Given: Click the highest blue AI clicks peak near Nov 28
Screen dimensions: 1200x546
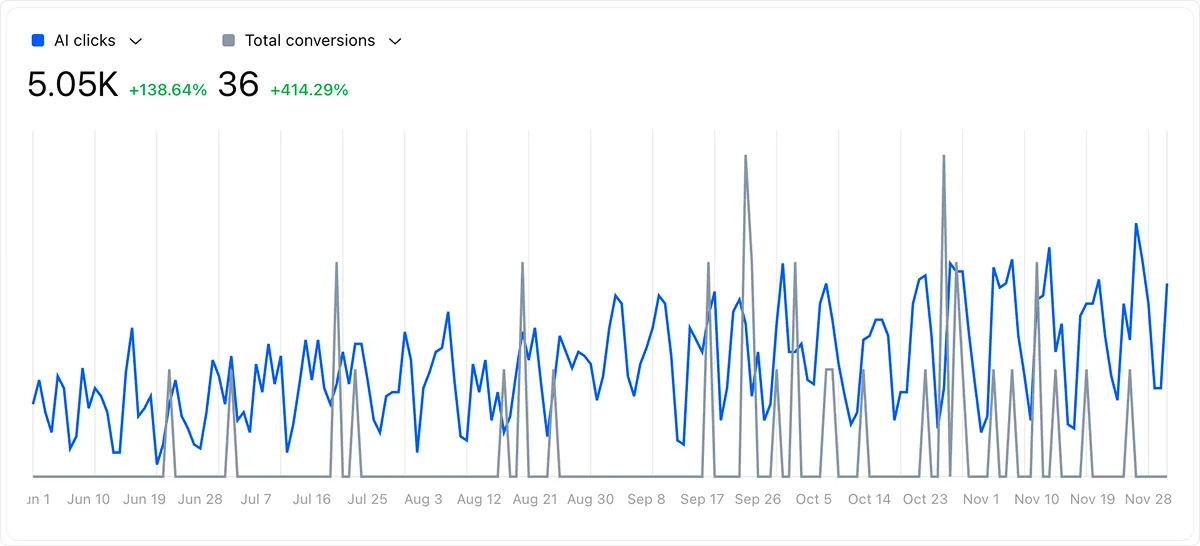Looking at the screenshot, I should coord(1136,225).
